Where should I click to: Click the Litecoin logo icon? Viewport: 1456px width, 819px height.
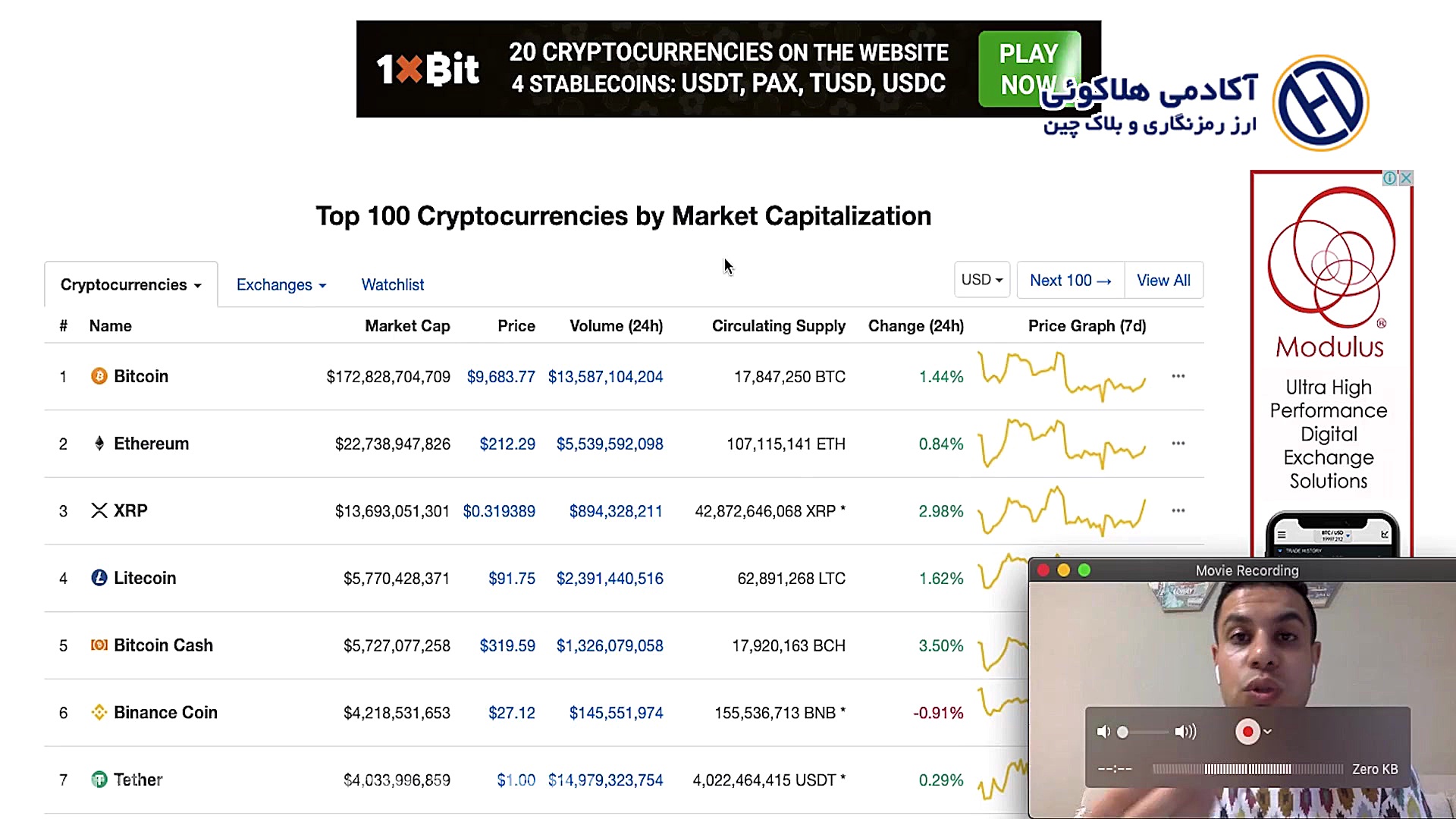pos(99,578)
